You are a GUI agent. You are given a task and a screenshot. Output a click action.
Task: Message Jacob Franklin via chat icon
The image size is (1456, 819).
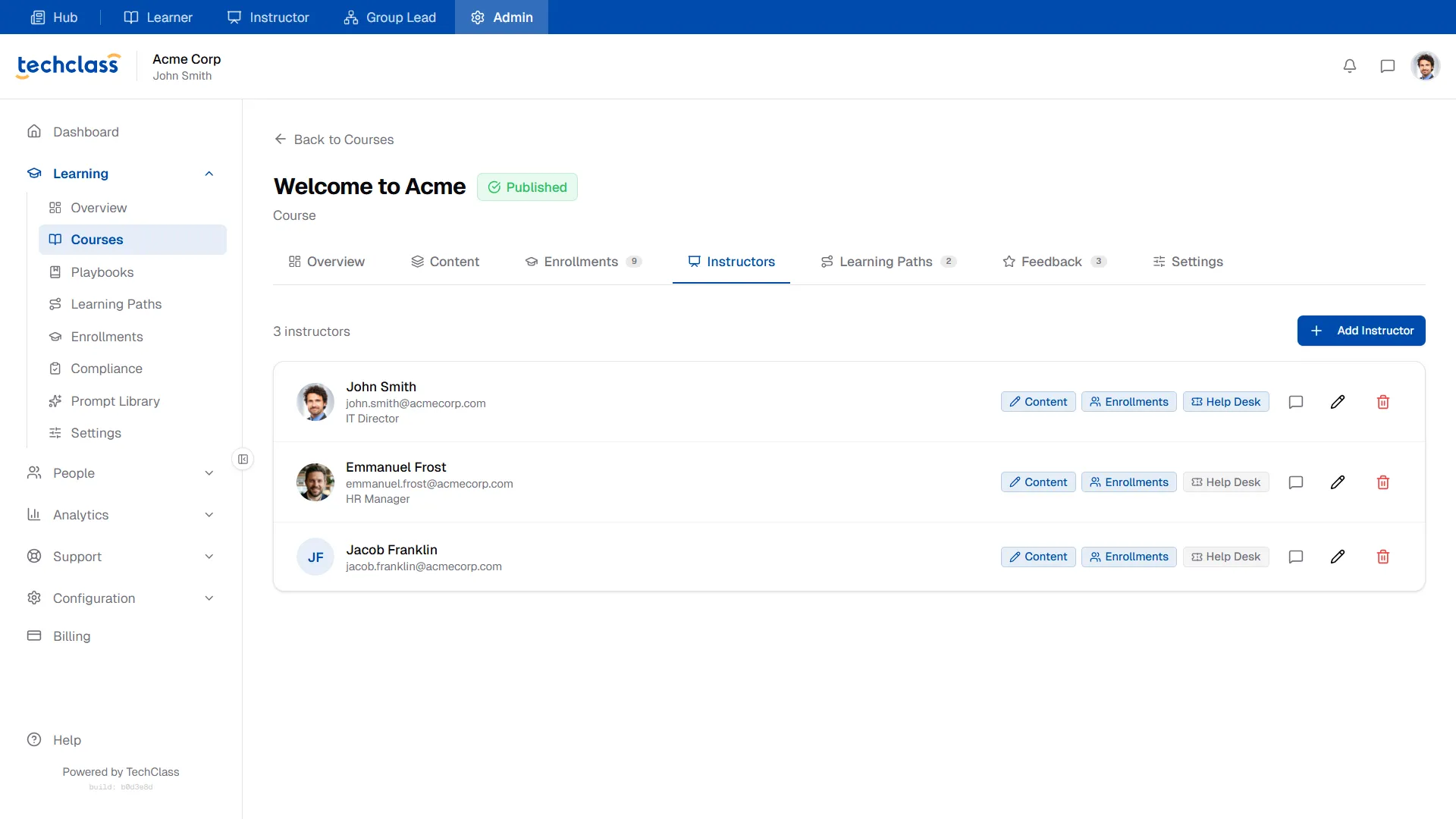(x=1296, y=557)
